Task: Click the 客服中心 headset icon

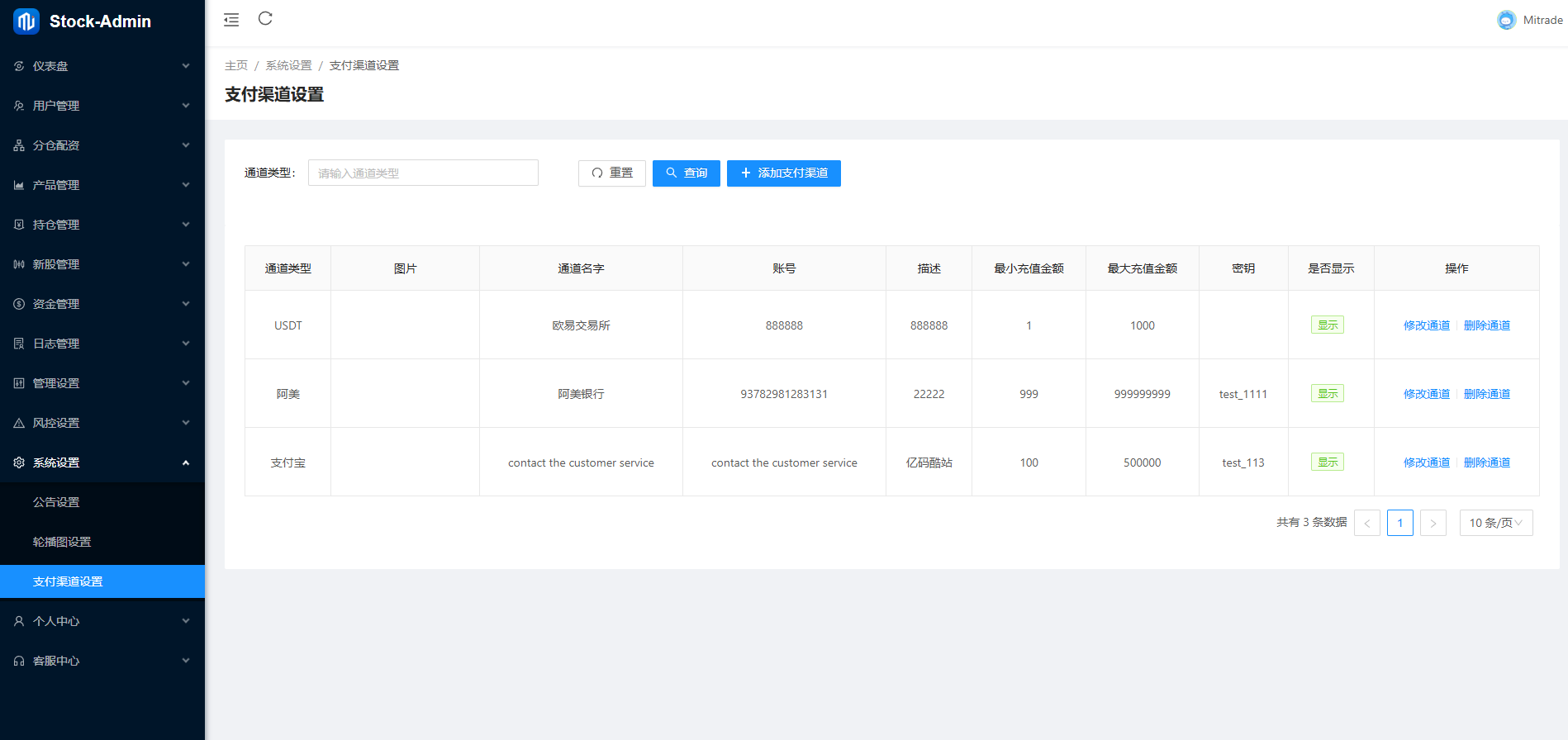Action: [x=19, y=661]
